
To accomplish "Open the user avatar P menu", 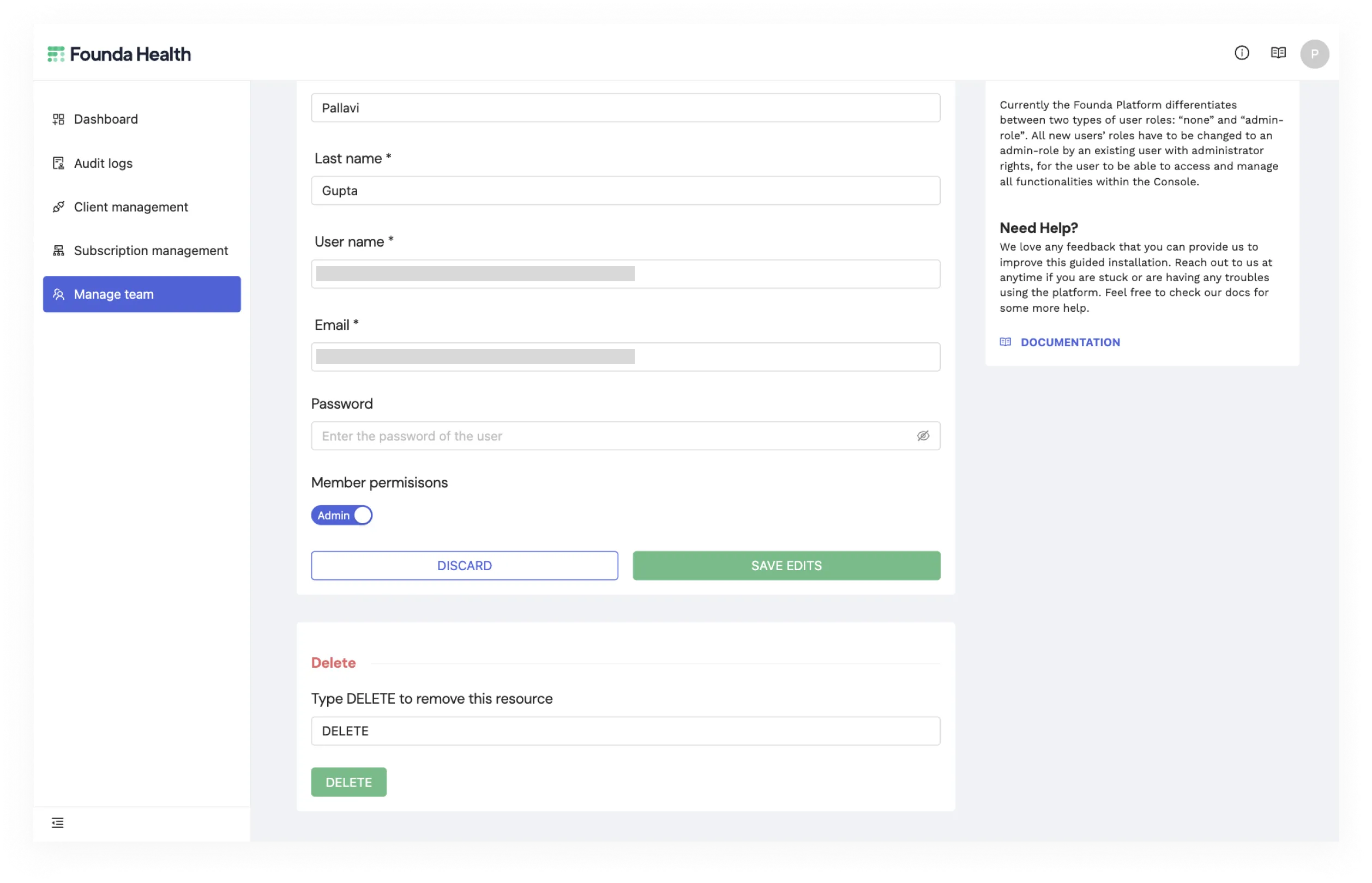I will pyautogui.click(x=1314, y=54).
